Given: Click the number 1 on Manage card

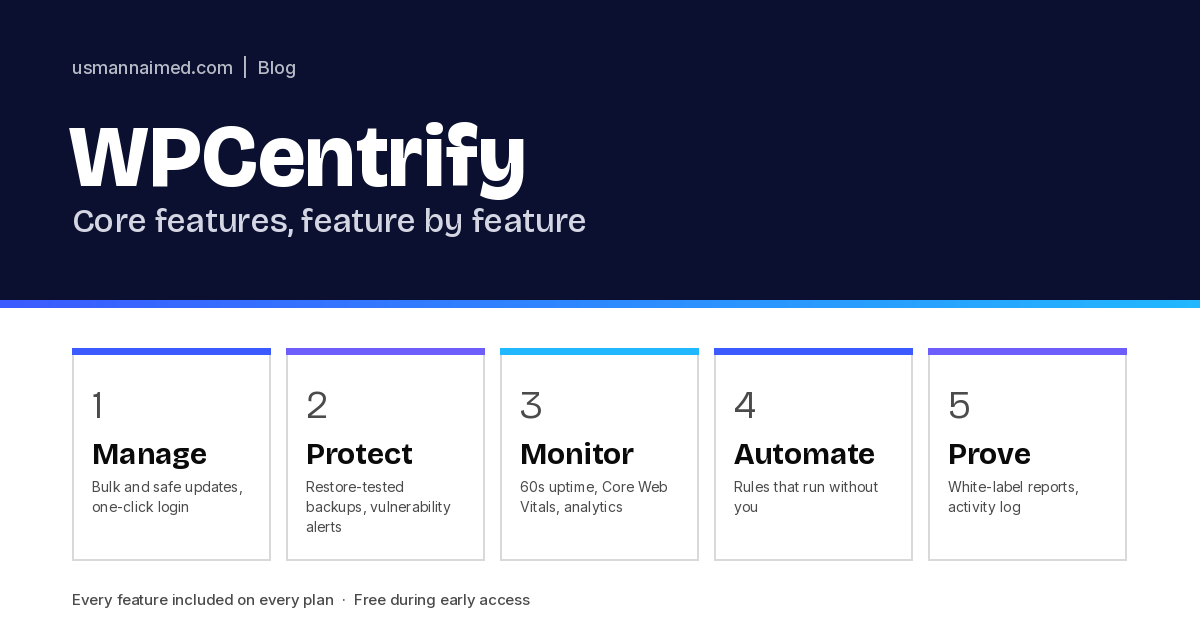Looking at the screenshot, I should tap(97, 405).
